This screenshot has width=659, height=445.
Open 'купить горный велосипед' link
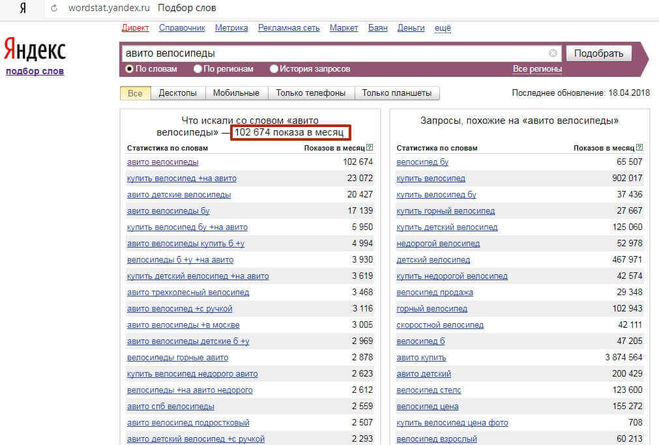point(445,211)
